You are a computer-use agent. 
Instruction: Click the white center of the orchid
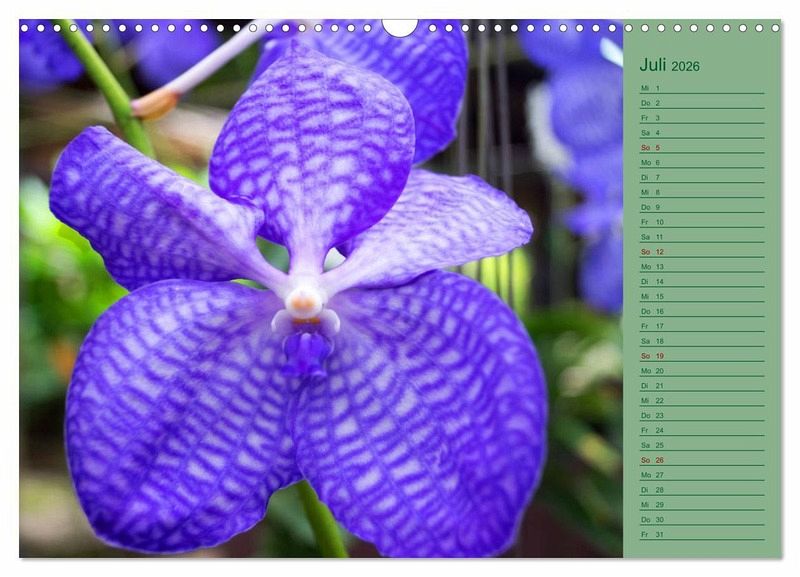coord(304,300)
